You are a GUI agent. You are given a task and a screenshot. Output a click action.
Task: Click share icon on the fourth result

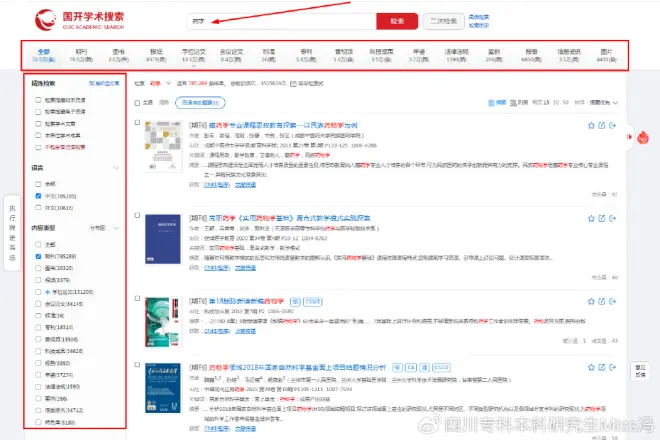click(x=612, y=367)
